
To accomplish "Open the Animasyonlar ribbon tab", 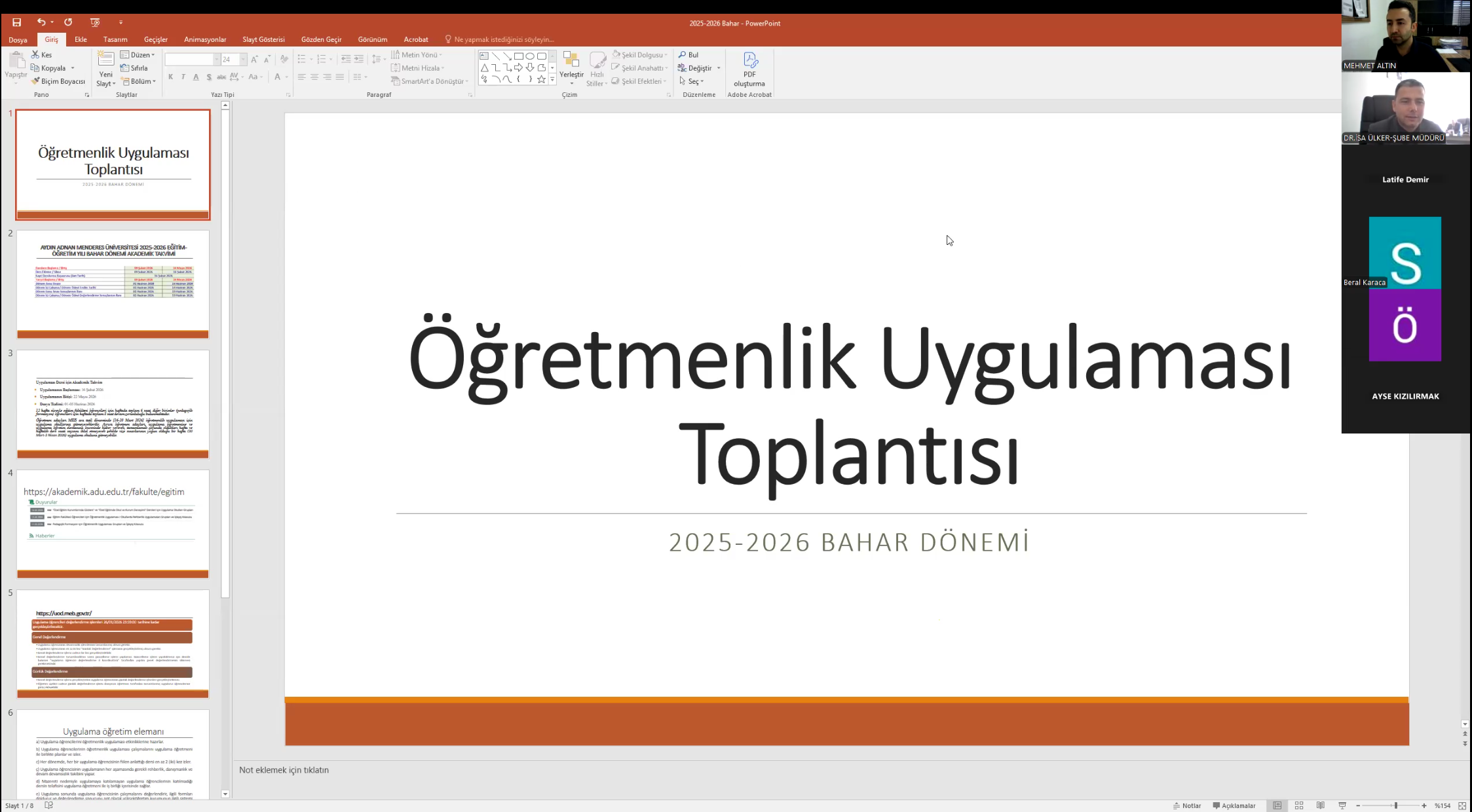I will coord(204,39).
